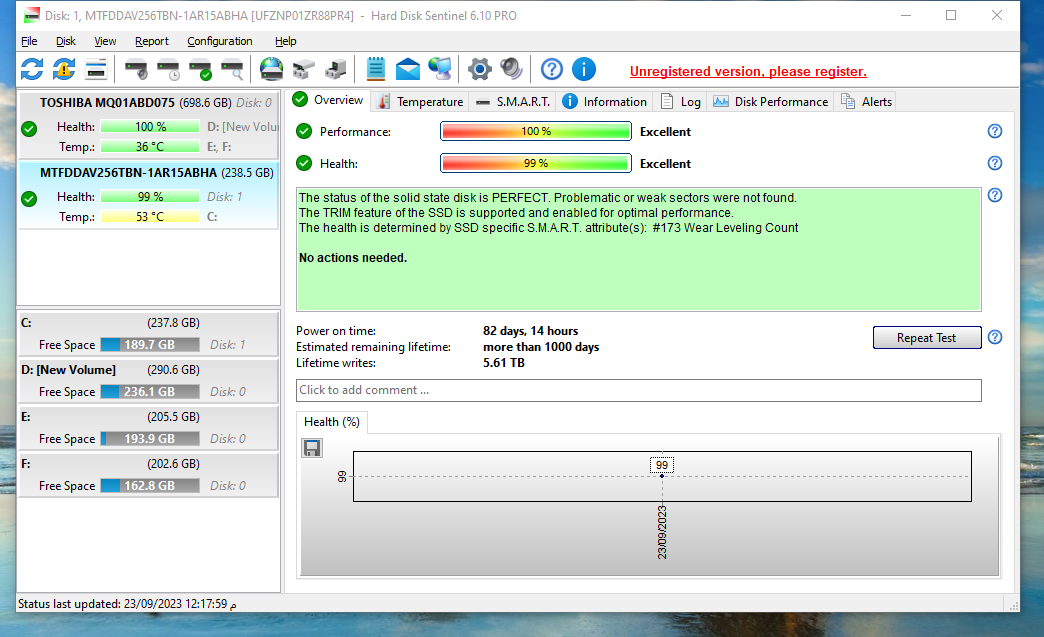Open the Report menu

[x=152, y=41]
